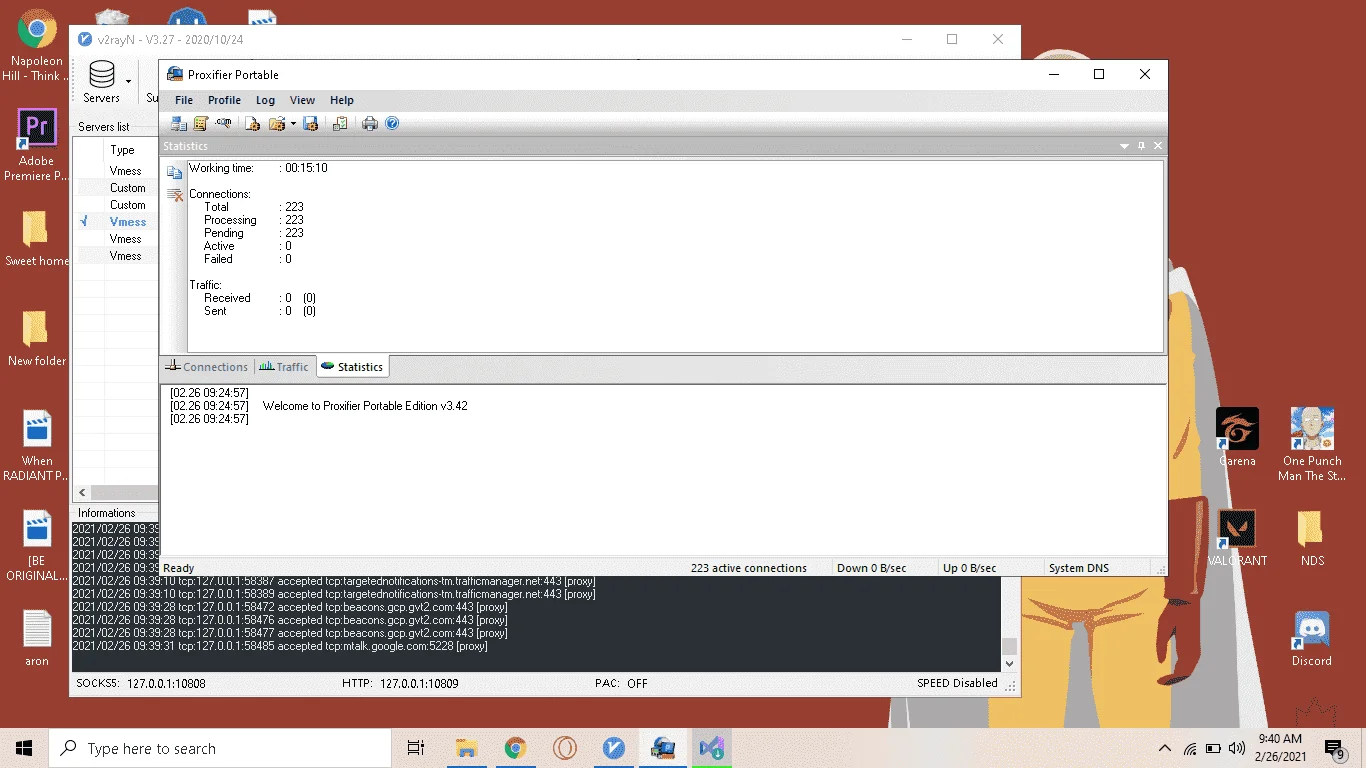Select the active bold Vmess server row
The height and width of the screenshot is (768, 1366).
(x=118, y=222)
